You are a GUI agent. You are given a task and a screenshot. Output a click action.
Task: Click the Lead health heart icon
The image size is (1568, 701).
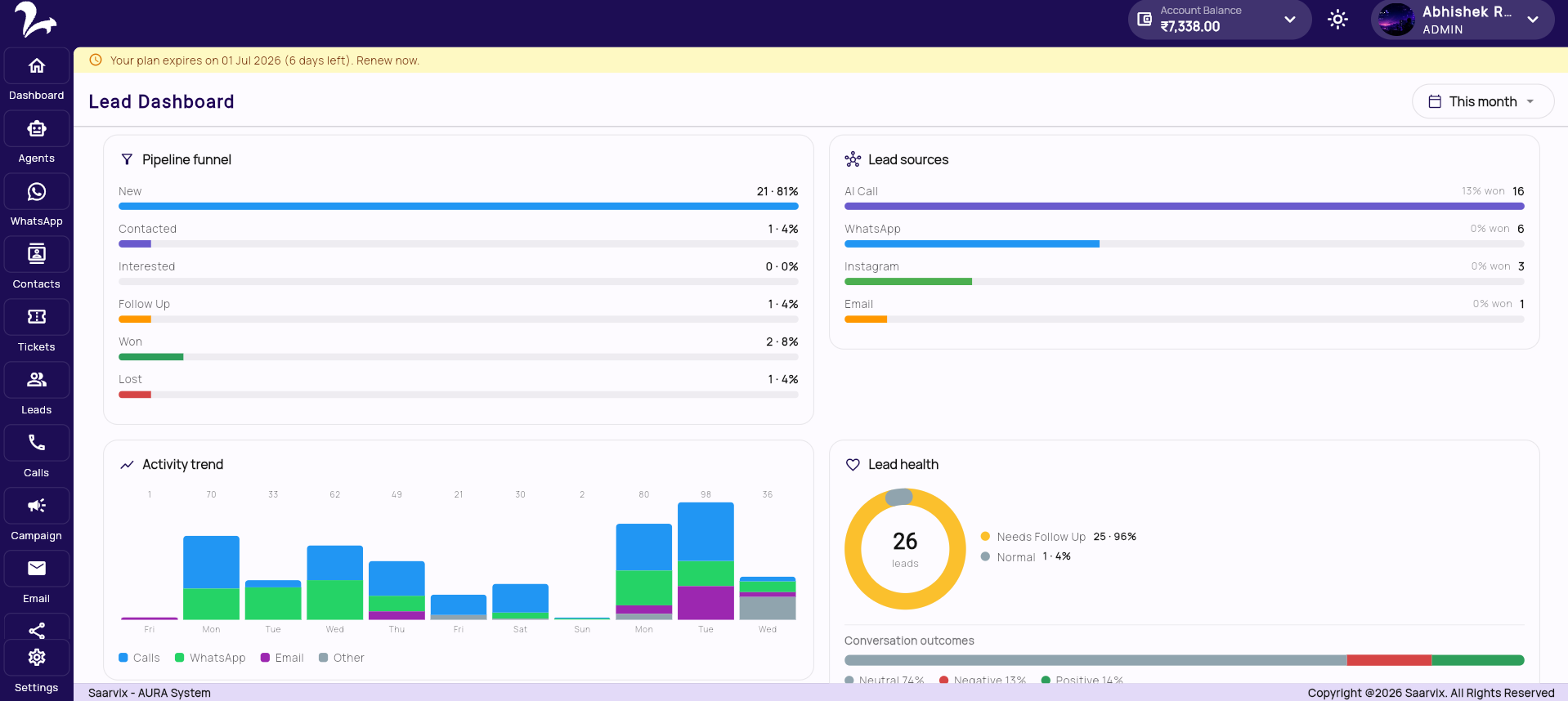point(853,464)
